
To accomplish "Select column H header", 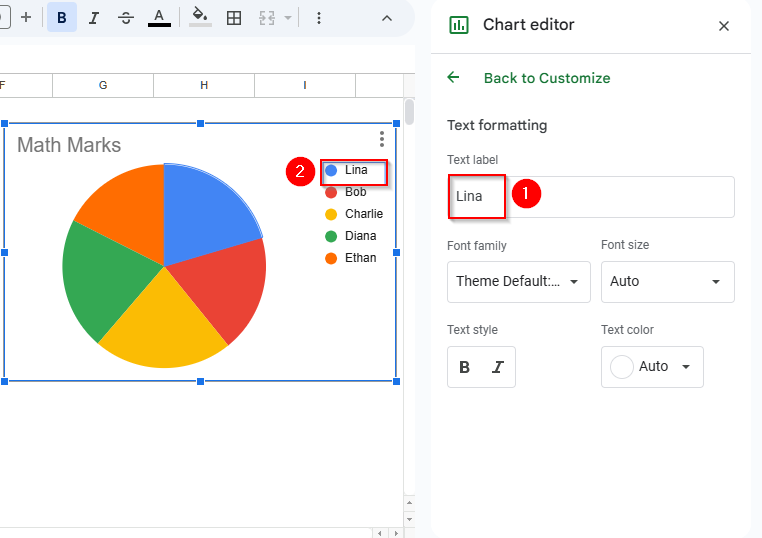I will pos(204,86).
